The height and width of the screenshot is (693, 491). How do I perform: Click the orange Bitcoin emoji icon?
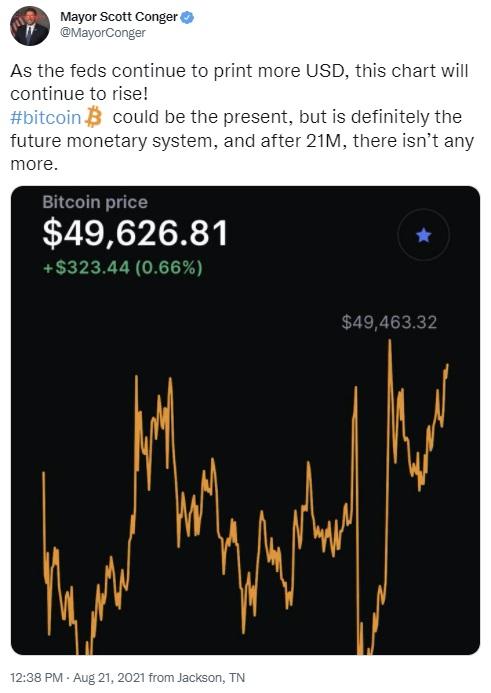tap(93, 118)
